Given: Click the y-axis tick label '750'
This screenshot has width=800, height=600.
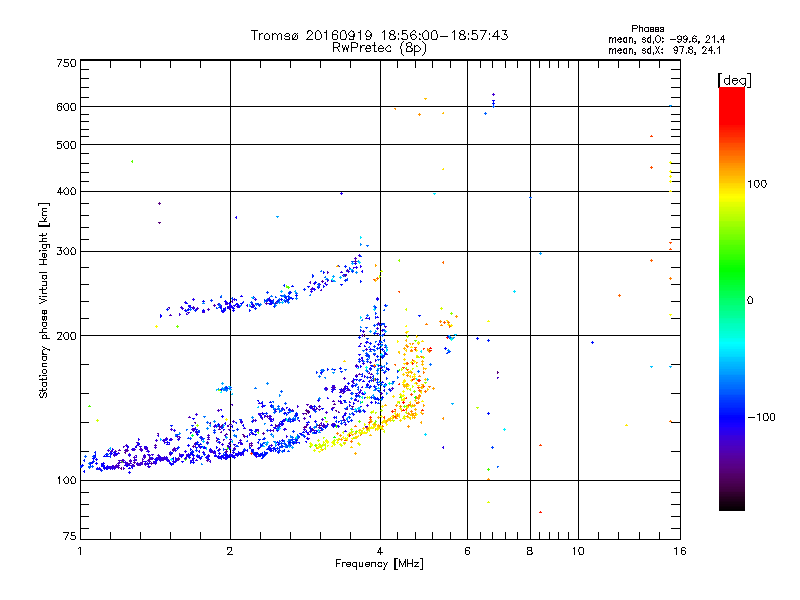Looking at the screenshot, I should click(x=66, y=63).
